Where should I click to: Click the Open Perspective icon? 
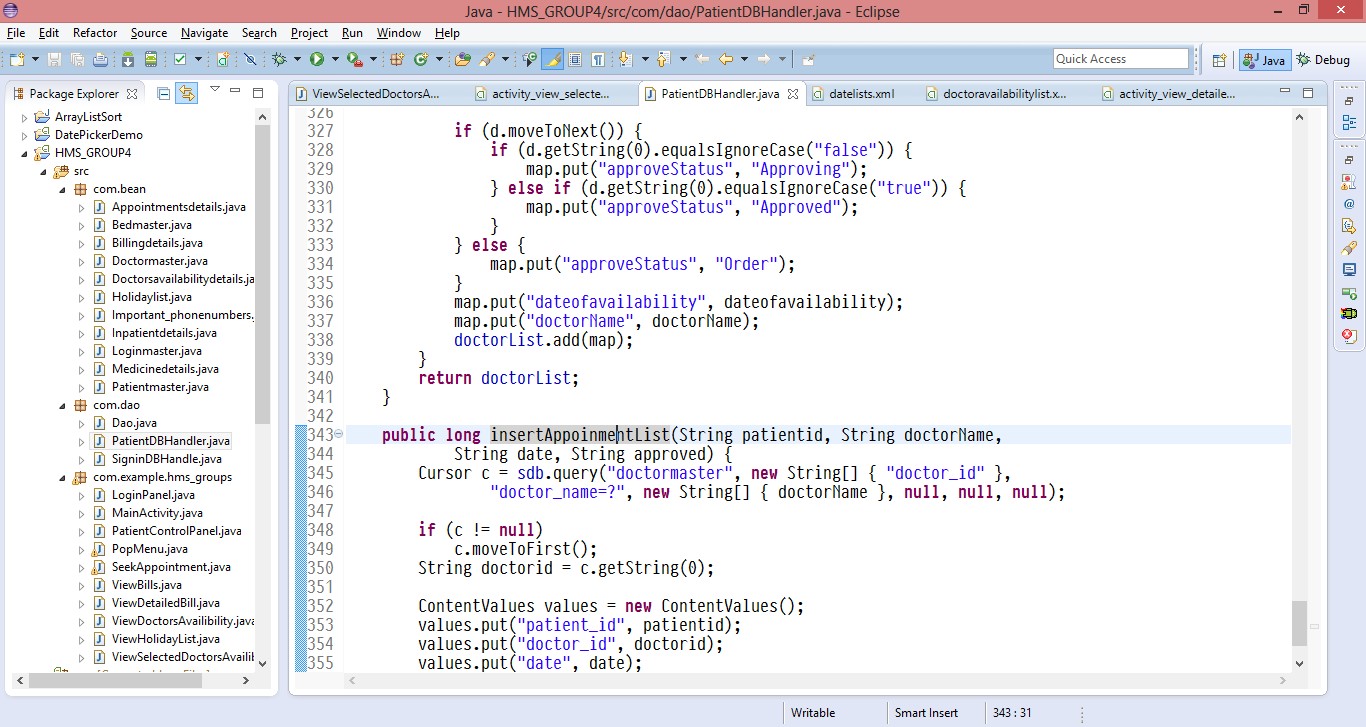[1219, 60]
